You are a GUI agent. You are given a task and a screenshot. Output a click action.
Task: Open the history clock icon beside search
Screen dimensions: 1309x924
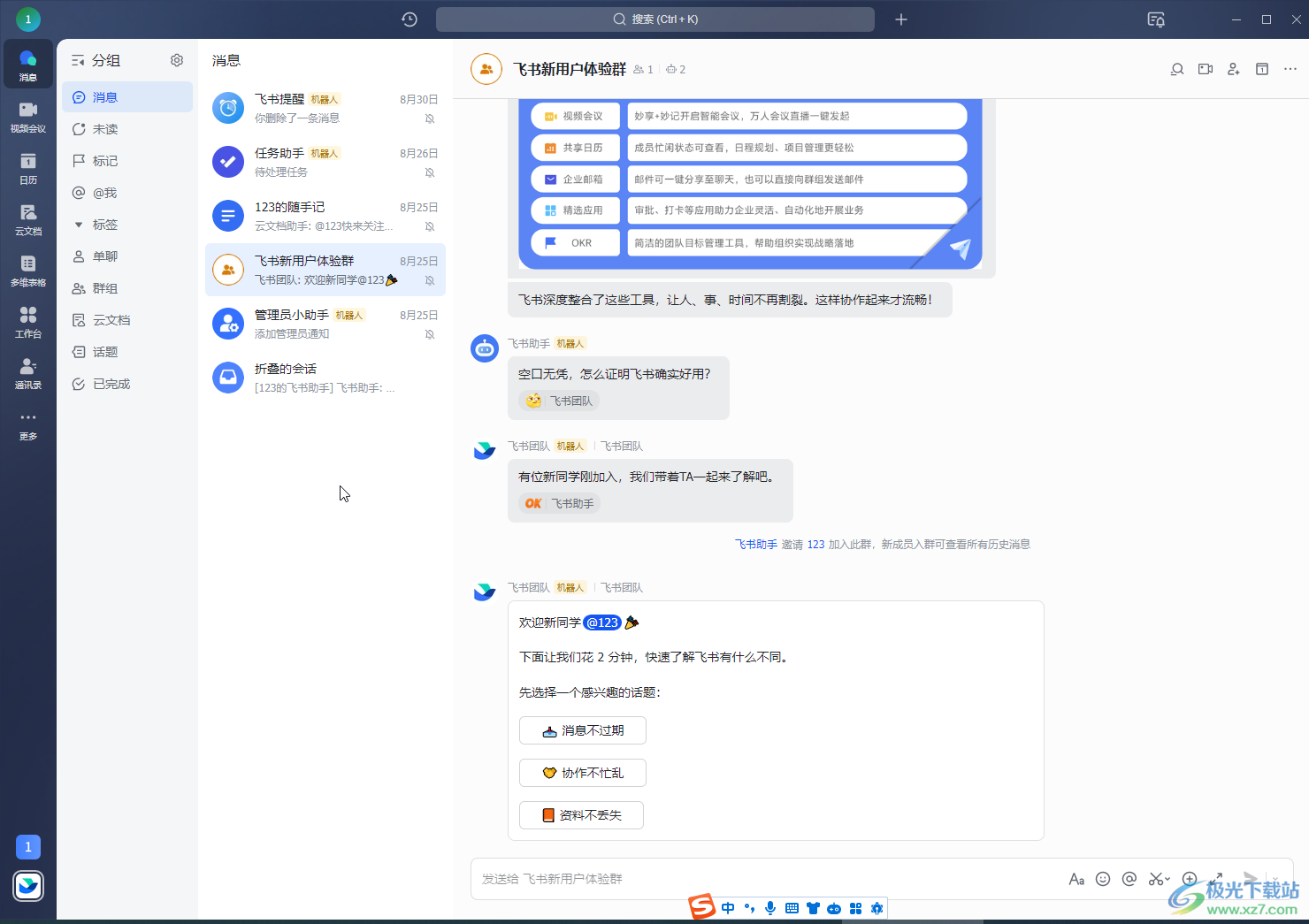pyautogui.click(x=410, y=19)
